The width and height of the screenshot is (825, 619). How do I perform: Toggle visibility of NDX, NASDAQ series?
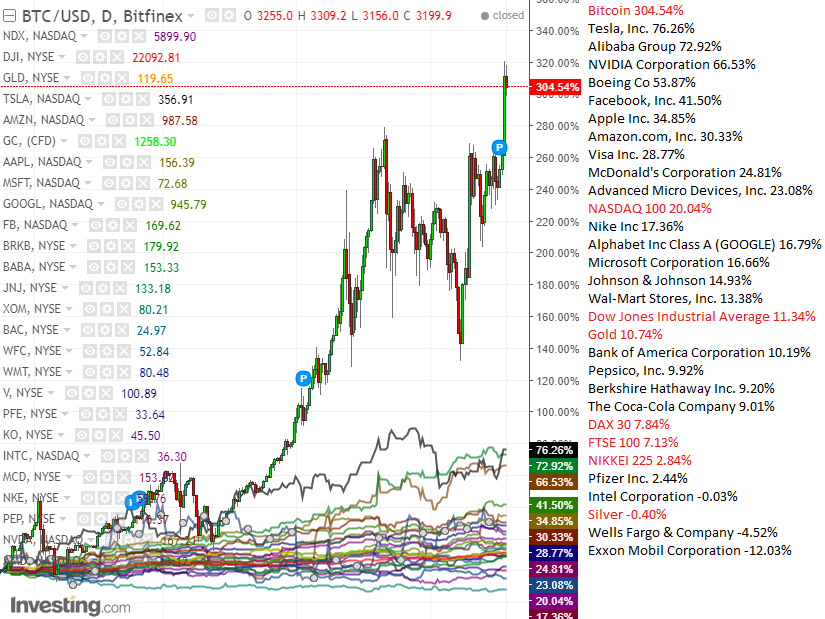click(105, 36)
